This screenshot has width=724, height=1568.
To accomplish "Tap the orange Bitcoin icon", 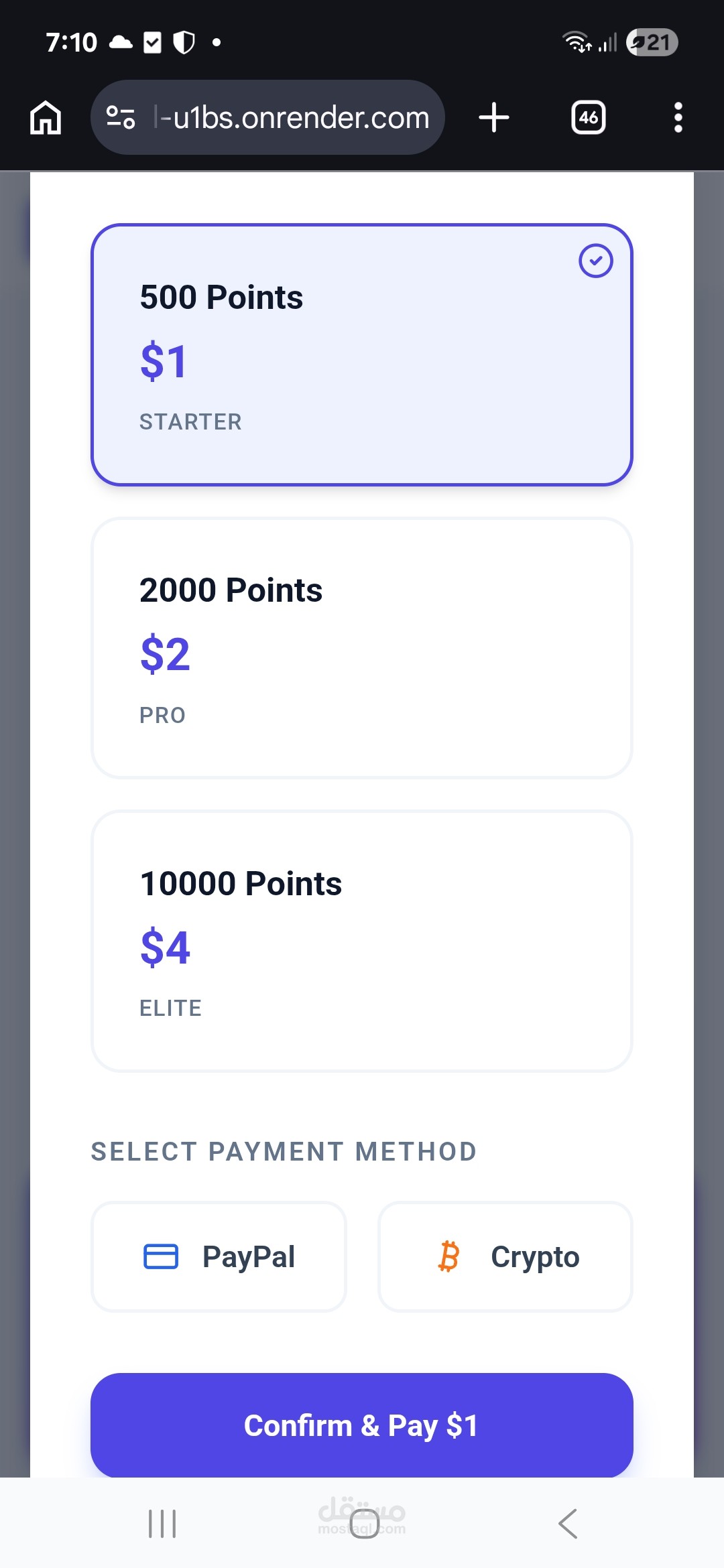I will 448,1256.
